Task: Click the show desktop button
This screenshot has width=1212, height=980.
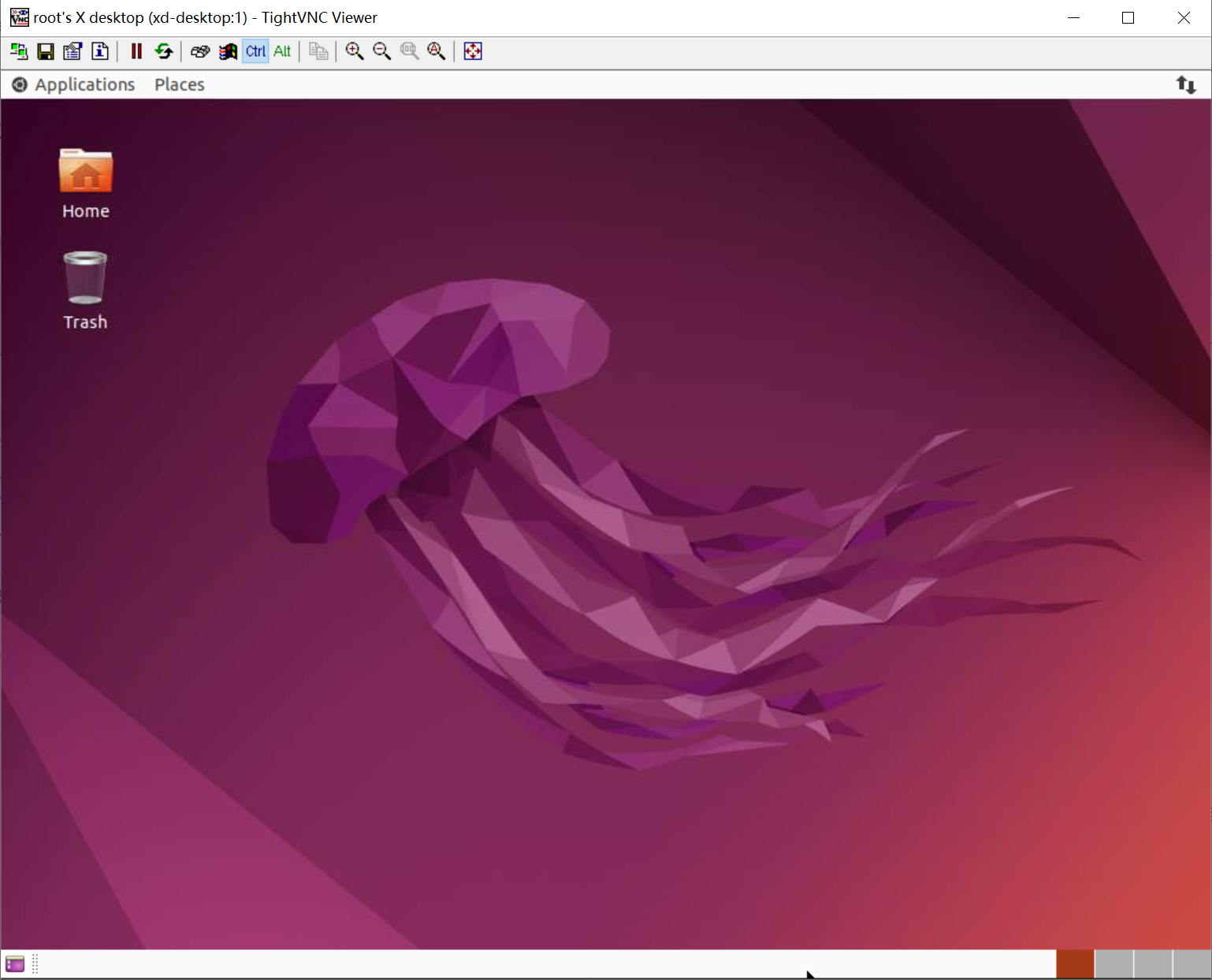Action: (15, 963)
